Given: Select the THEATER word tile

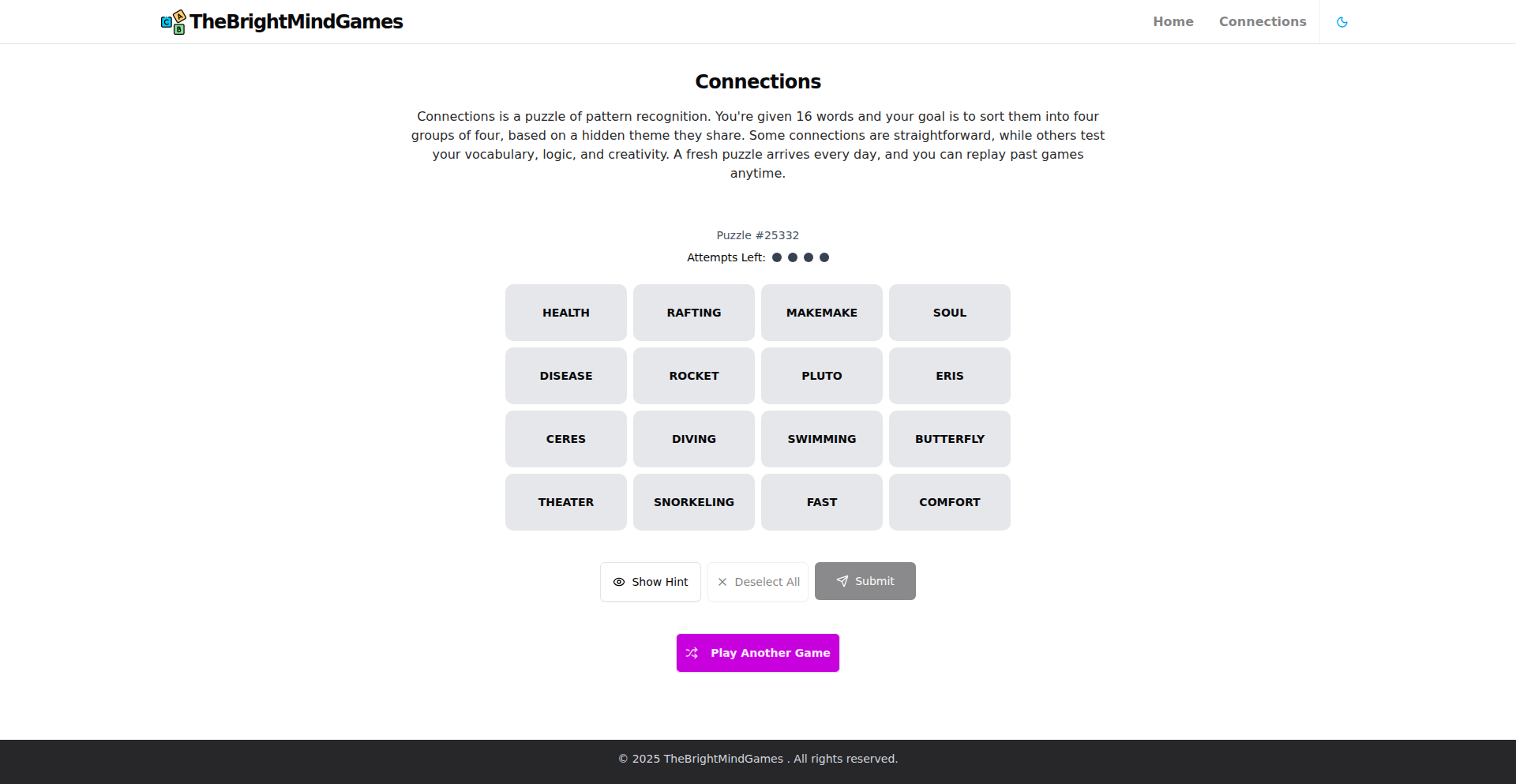Looking at the screenshot, I should pos(565,502).
